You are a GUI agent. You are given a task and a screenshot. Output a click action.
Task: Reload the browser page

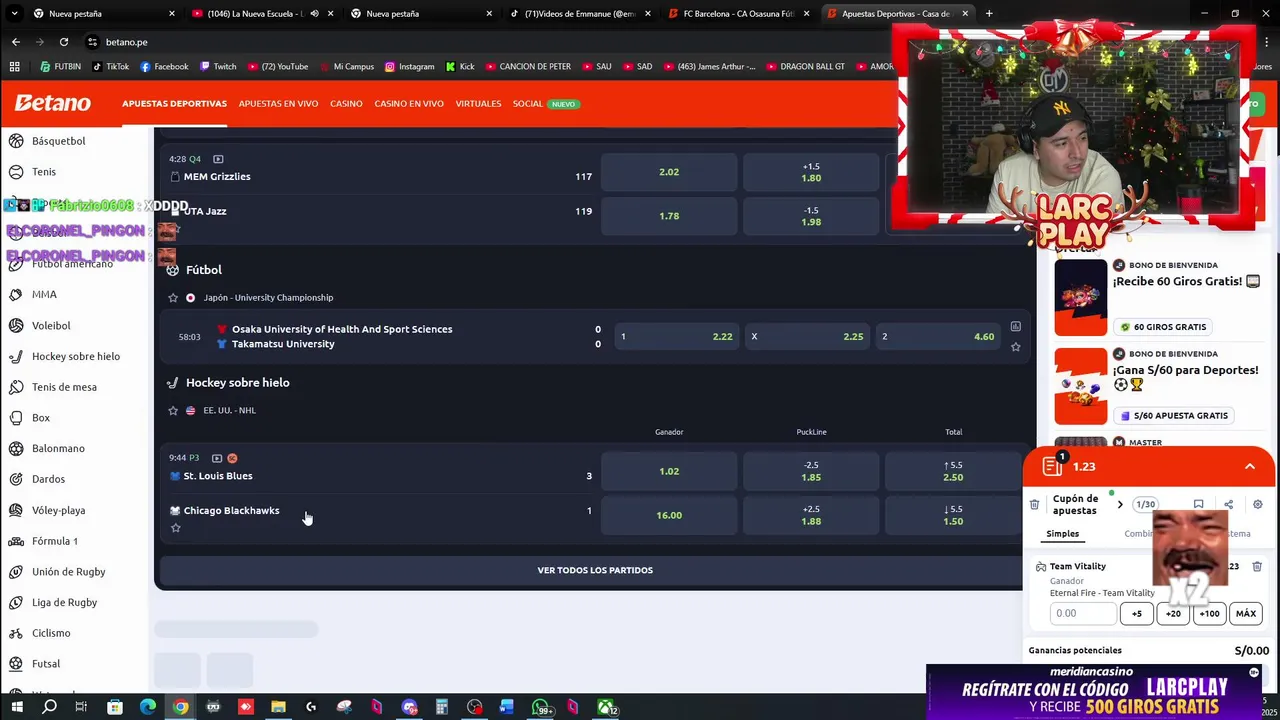64,42
